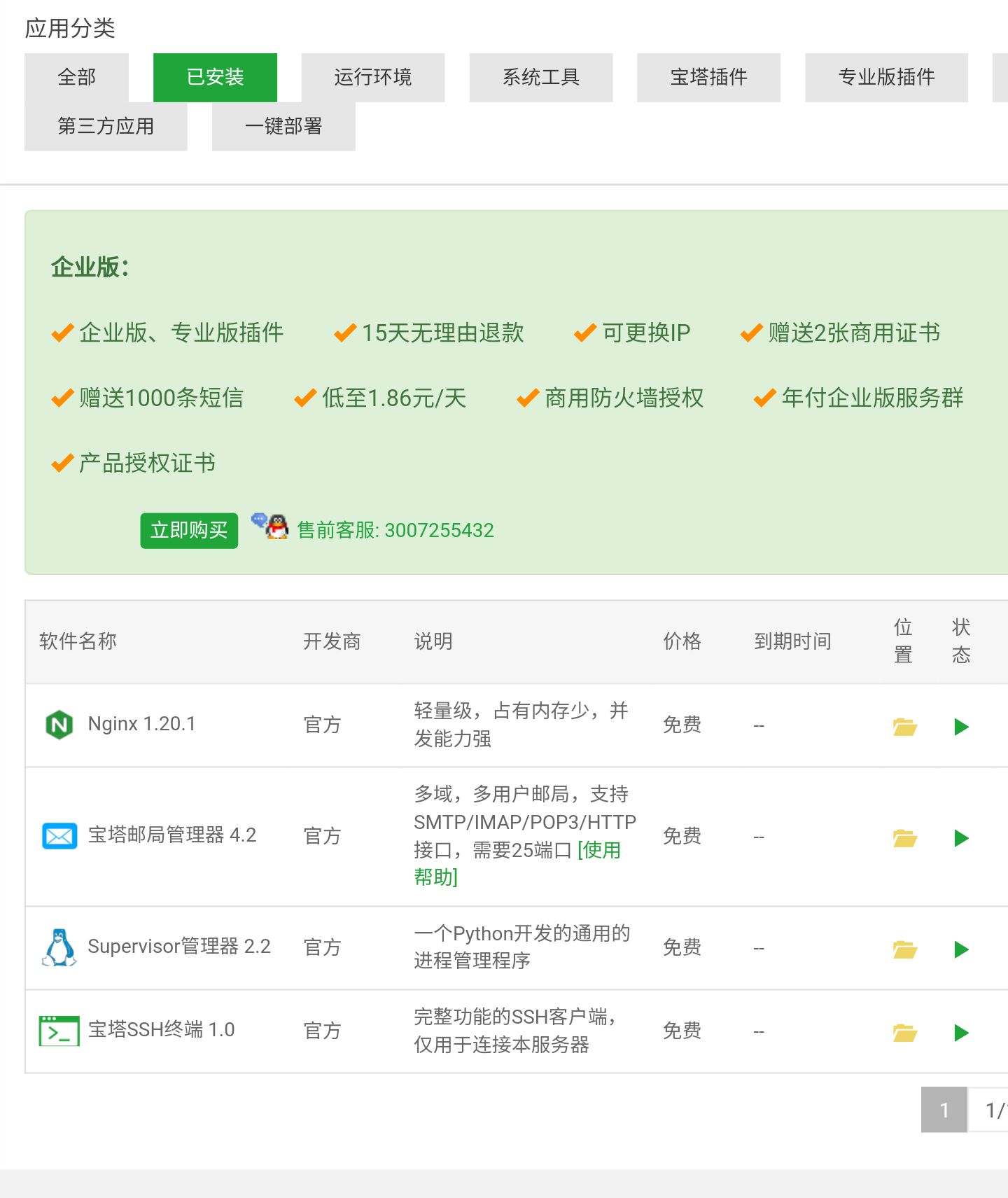Open the folder icon for 宝塔邮局管理器 4.2
The image size is (1008, 1198).
904,838
